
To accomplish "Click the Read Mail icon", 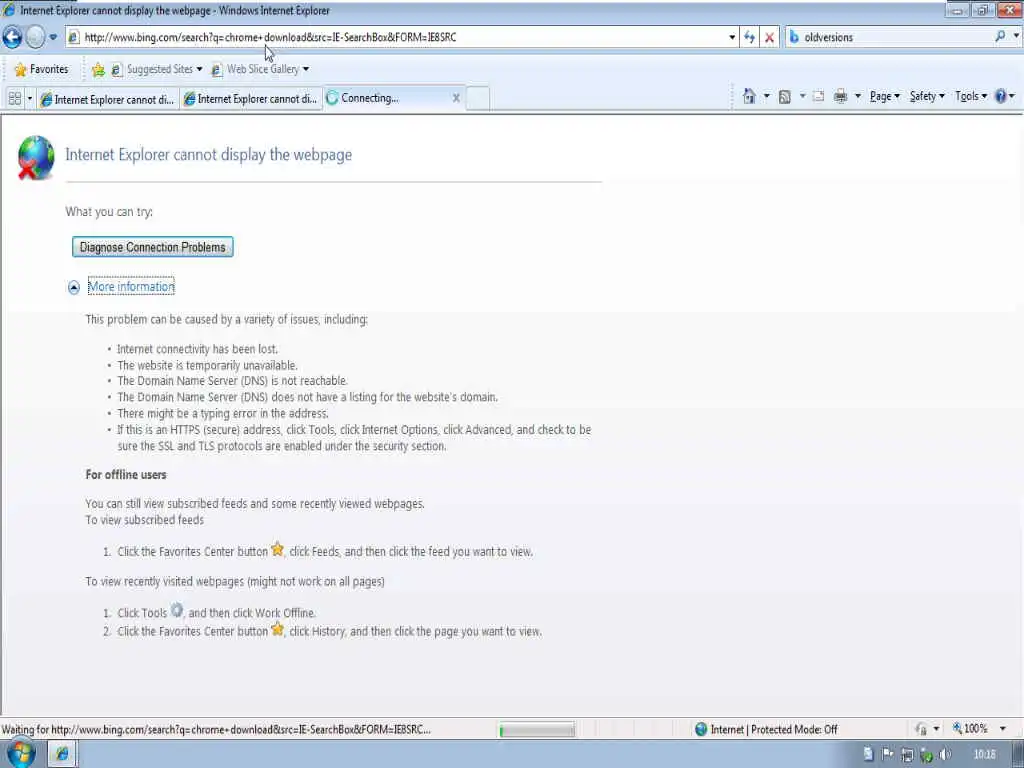I will [818, 97].
